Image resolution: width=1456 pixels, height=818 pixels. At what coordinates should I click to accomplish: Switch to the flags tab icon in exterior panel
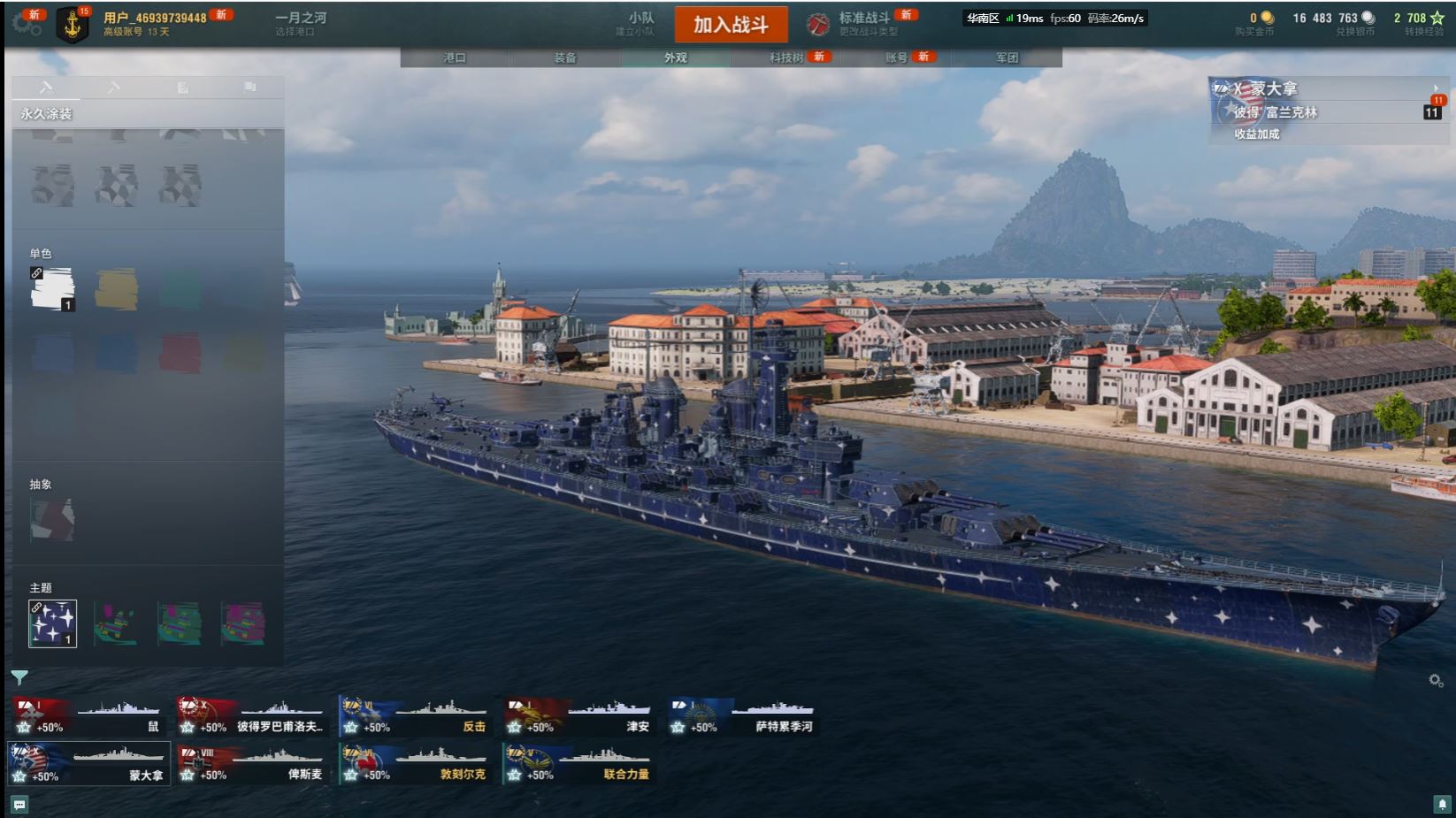(182, 87)
